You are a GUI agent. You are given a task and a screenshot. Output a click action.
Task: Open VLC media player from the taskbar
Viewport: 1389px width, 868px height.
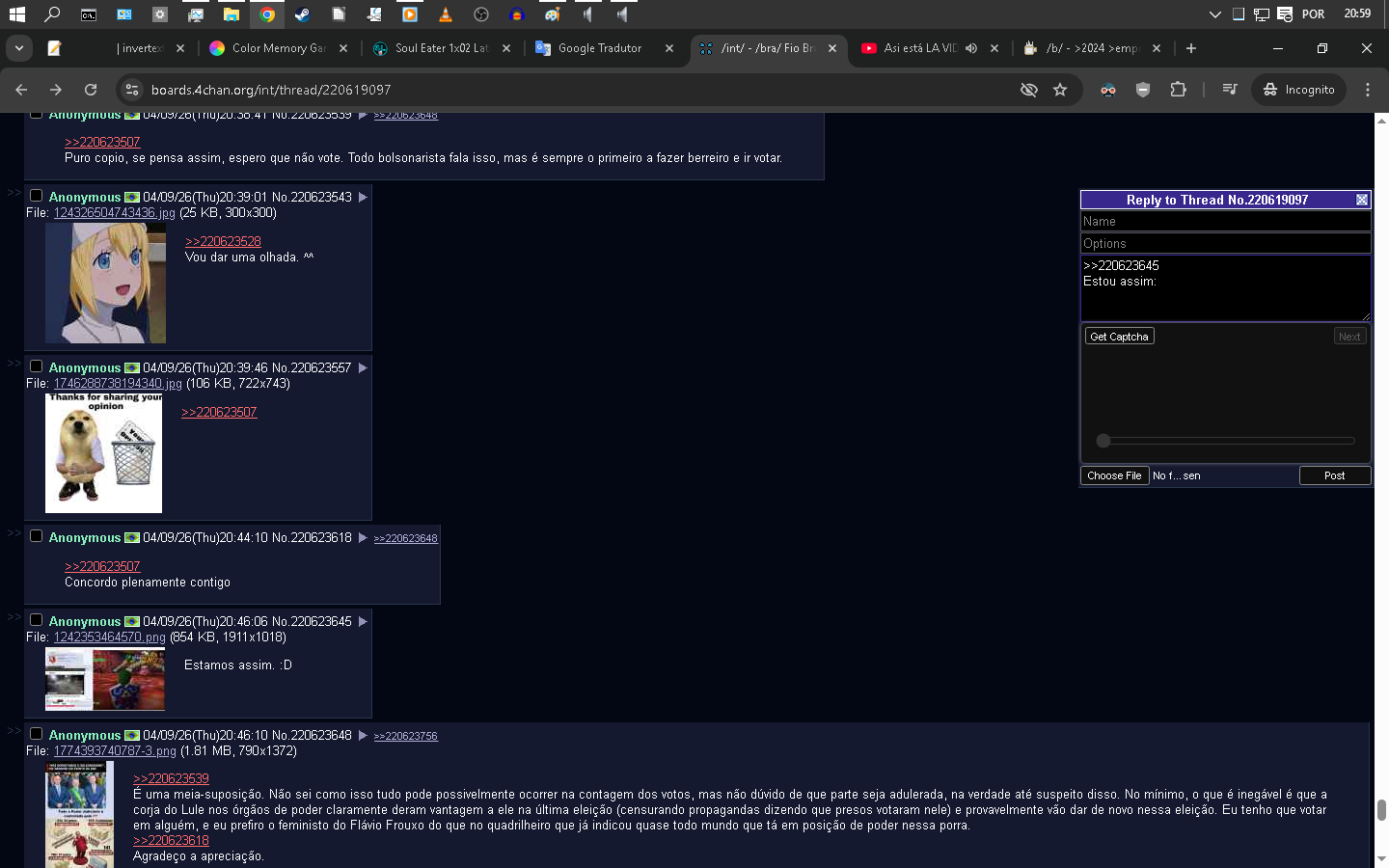(445, 14)
